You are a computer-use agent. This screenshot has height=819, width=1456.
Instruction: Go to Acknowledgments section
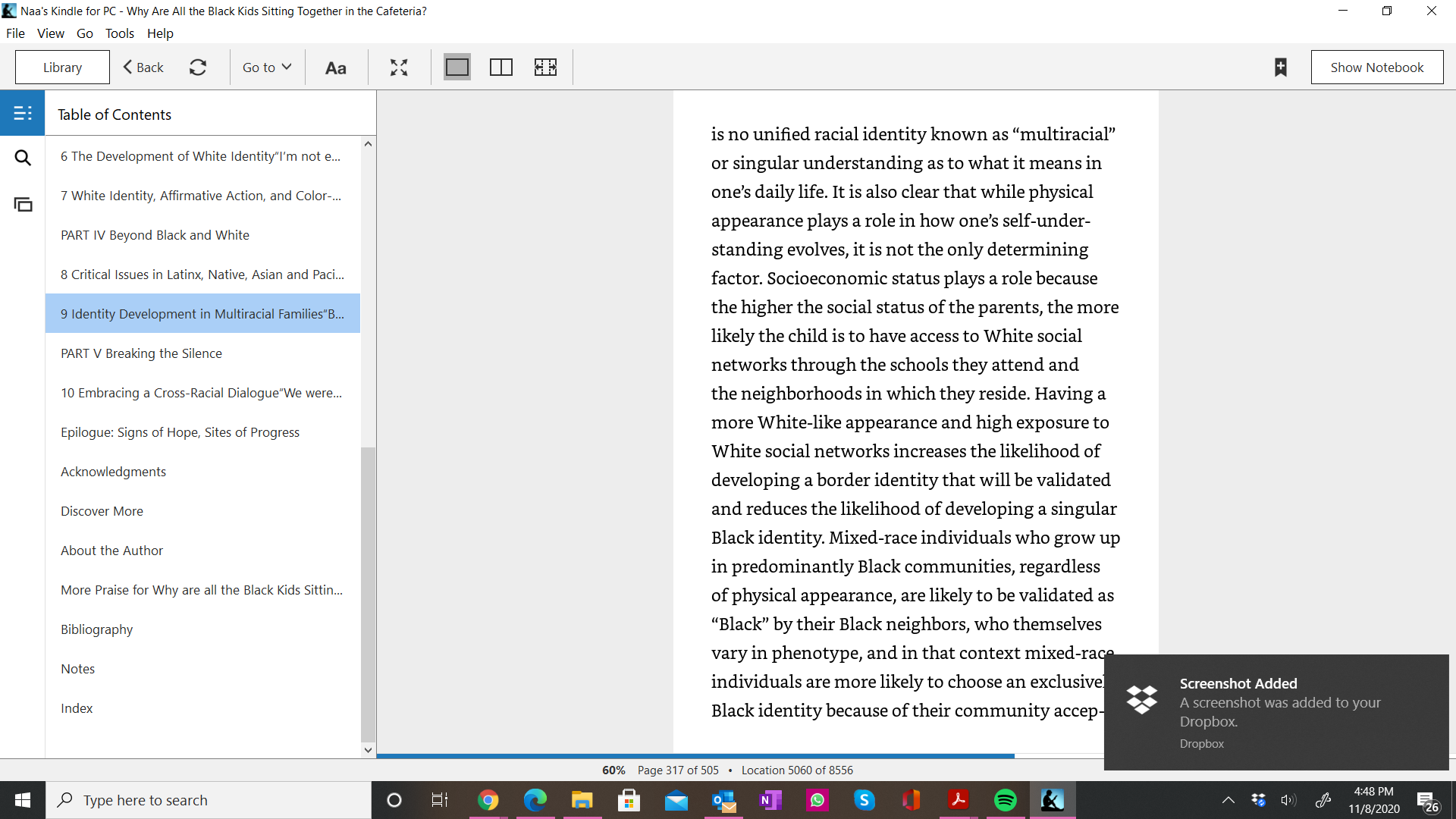point(202,472)
